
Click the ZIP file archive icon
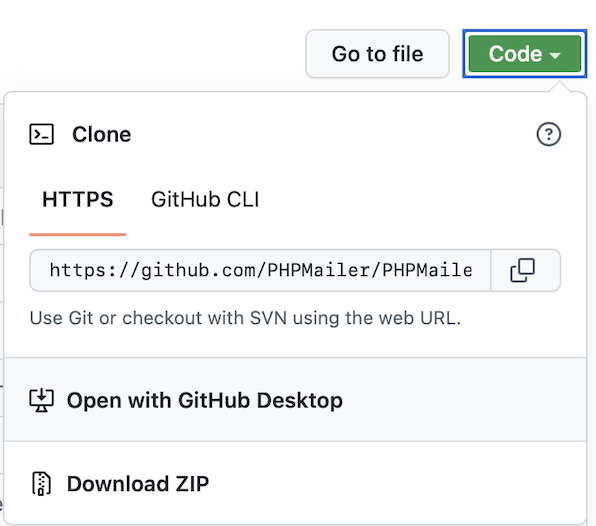(x=41, y=483)
